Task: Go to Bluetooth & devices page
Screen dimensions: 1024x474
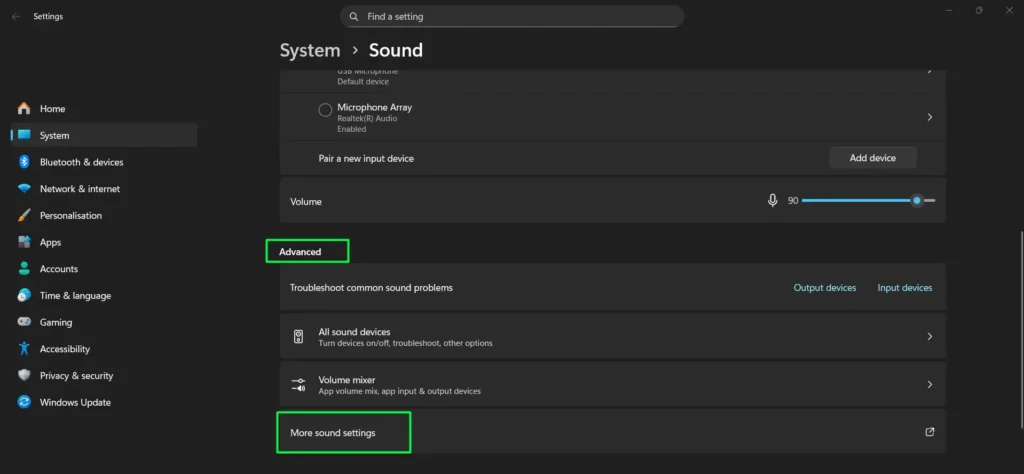Action: [104, 162]
